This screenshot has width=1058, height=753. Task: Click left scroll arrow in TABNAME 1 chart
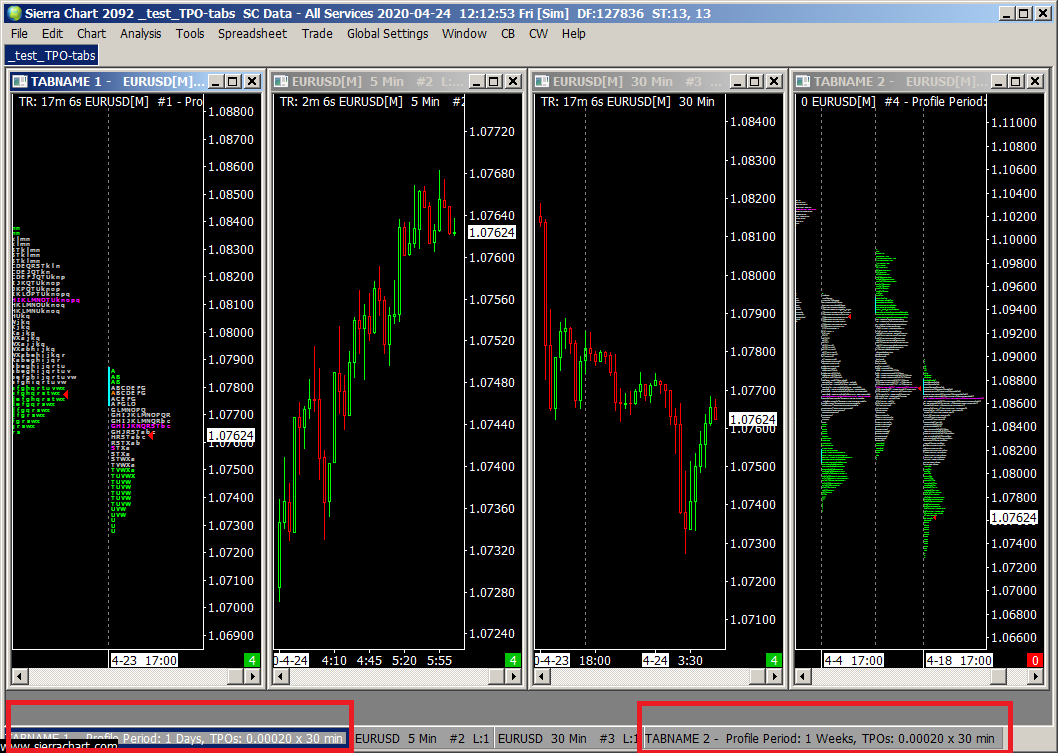[x=20, y=676]
